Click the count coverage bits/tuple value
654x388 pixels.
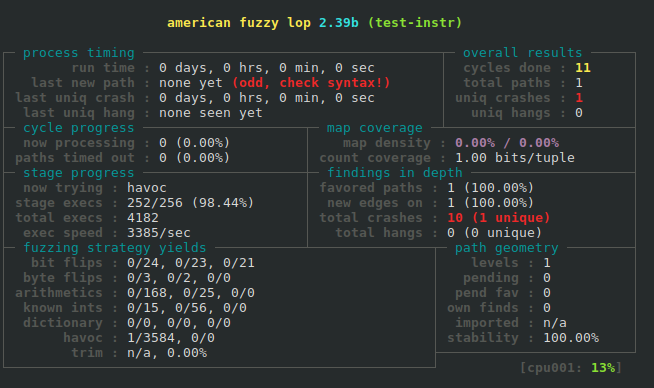pos(515,158)
